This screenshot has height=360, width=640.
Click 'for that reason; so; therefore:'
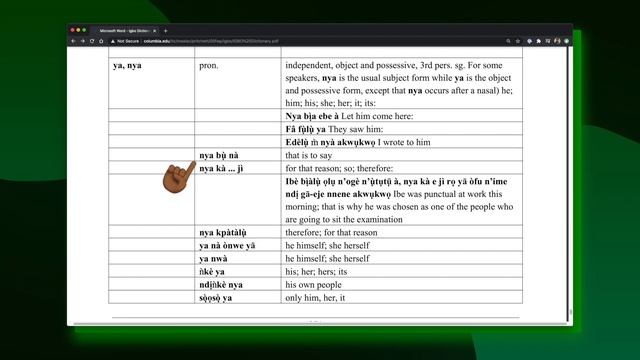tap(339, 168)
